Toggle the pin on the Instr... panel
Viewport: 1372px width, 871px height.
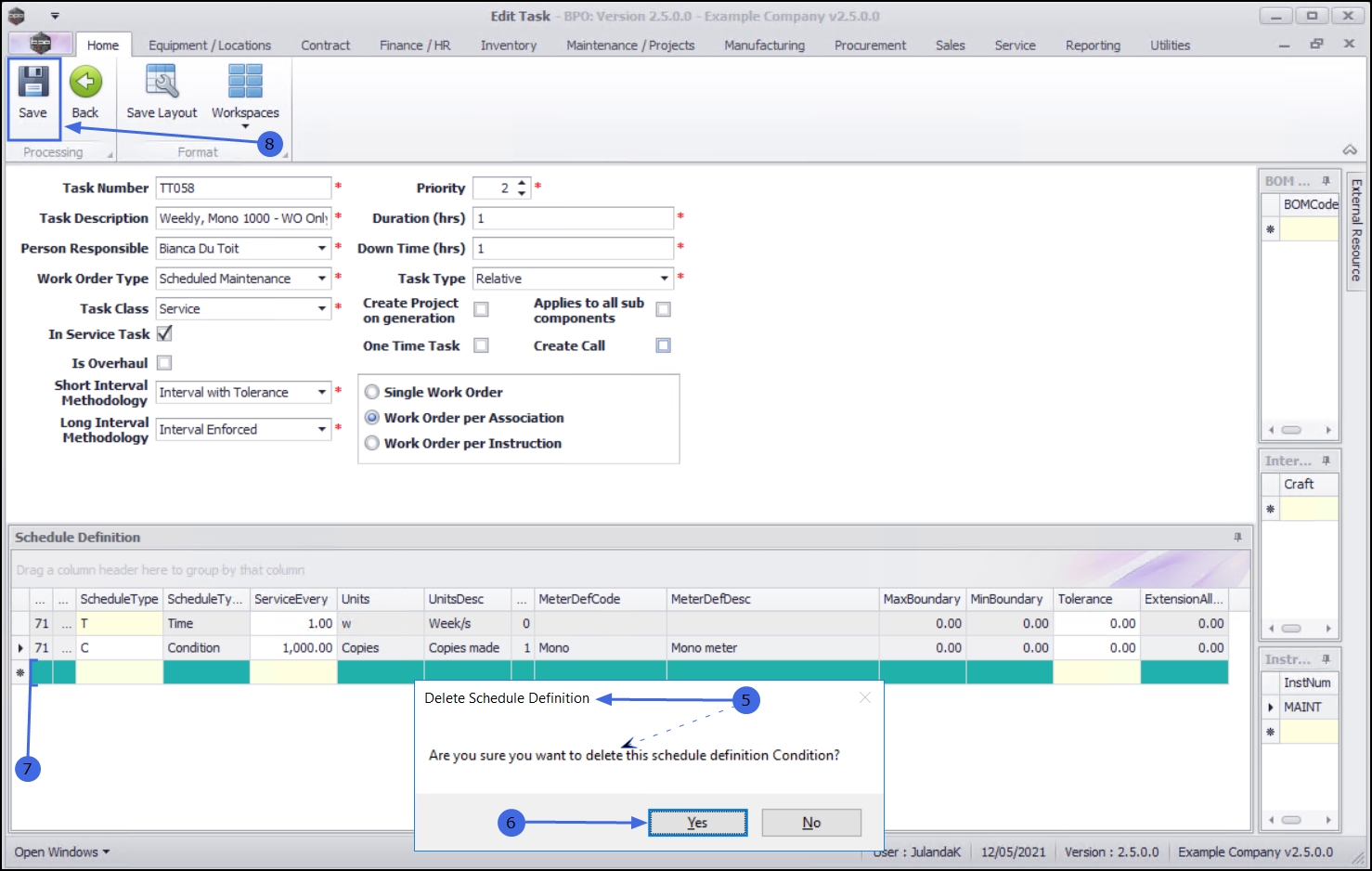[1326, 659]
